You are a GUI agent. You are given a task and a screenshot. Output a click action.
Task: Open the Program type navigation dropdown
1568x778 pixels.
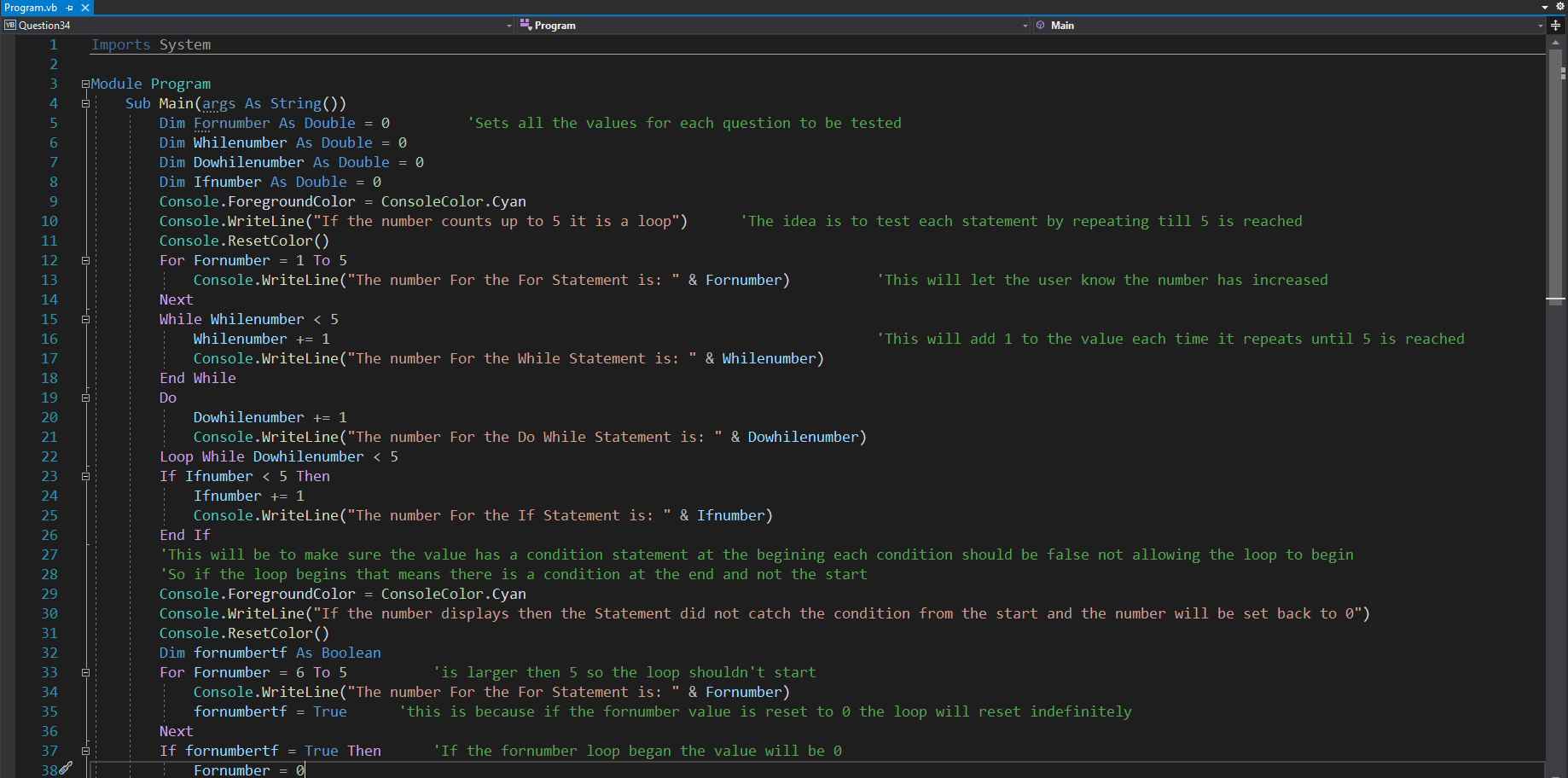[1025, 26]
